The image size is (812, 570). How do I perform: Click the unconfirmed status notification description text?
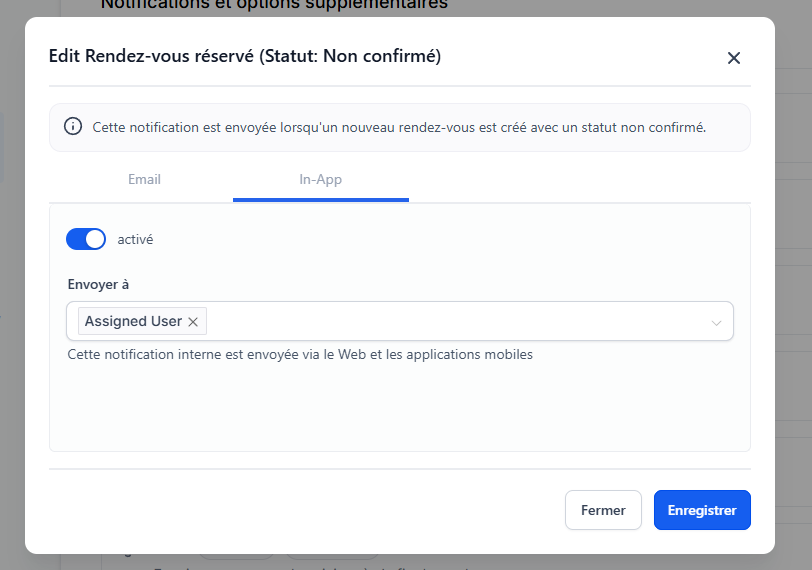tap(399, 128)
